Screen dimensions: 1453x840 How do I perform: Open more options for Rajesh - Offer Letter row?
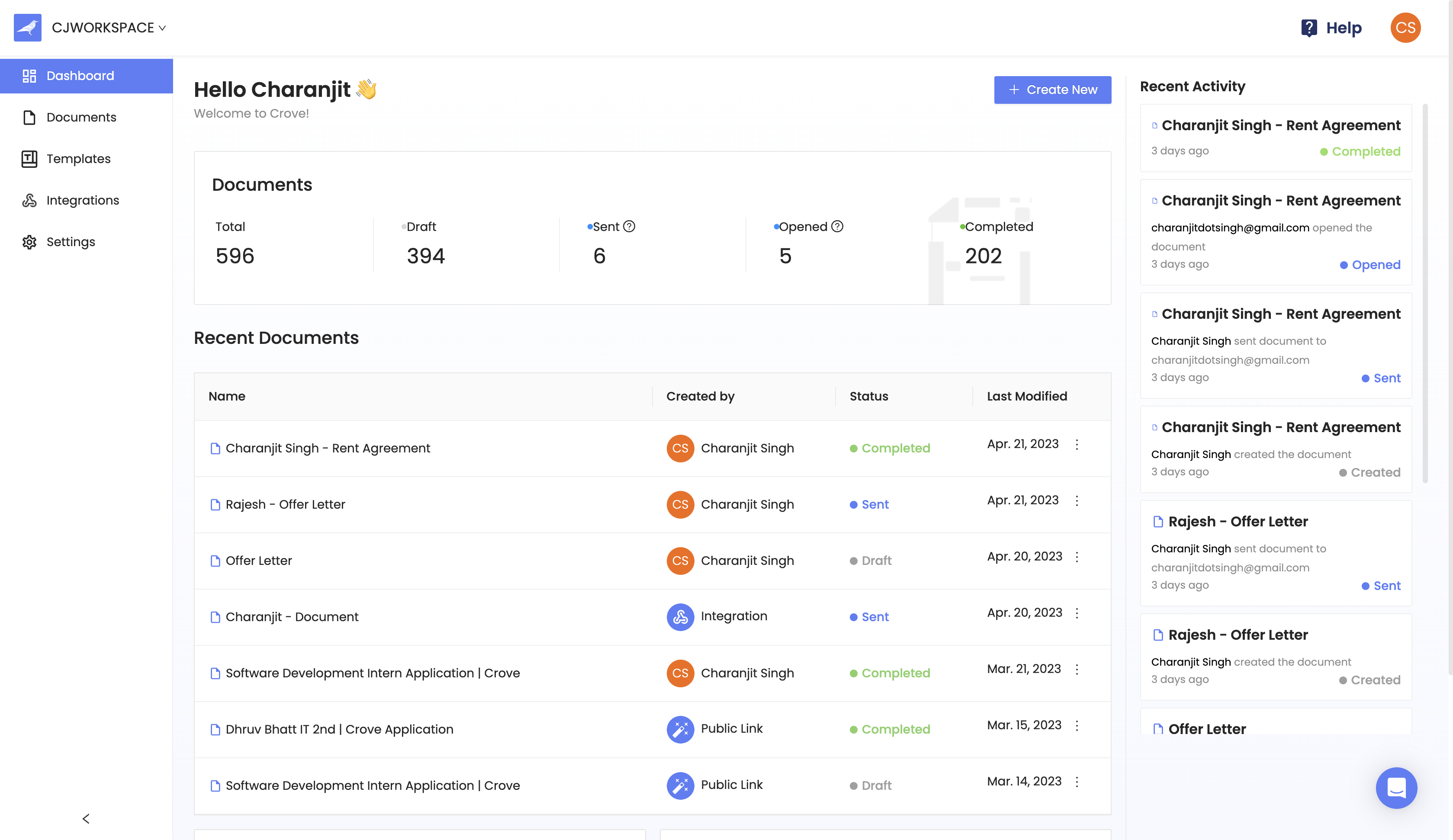pos(1077,500)
